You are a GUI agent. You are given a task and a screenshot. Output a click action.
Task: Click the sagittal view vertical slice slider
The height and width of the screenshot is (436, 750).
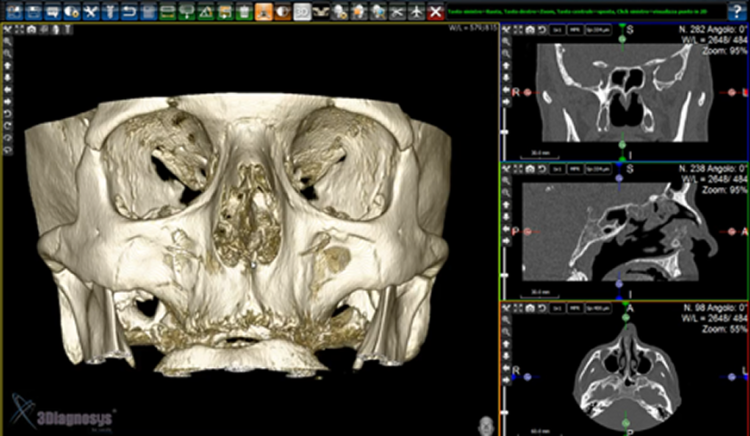point(503,275)
